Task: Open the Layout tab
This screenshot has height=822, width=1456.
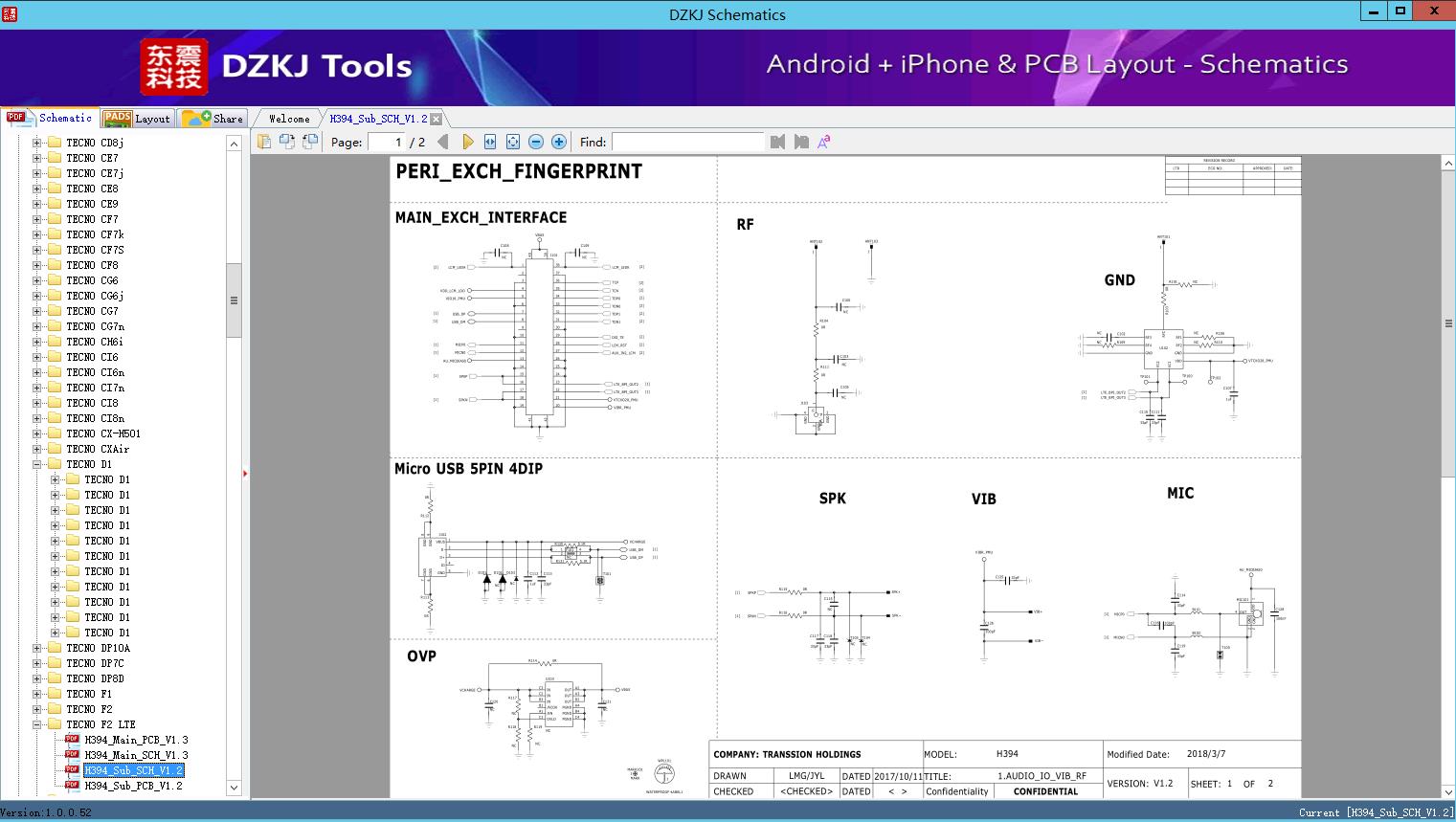Action: click(x=137, y=118)
